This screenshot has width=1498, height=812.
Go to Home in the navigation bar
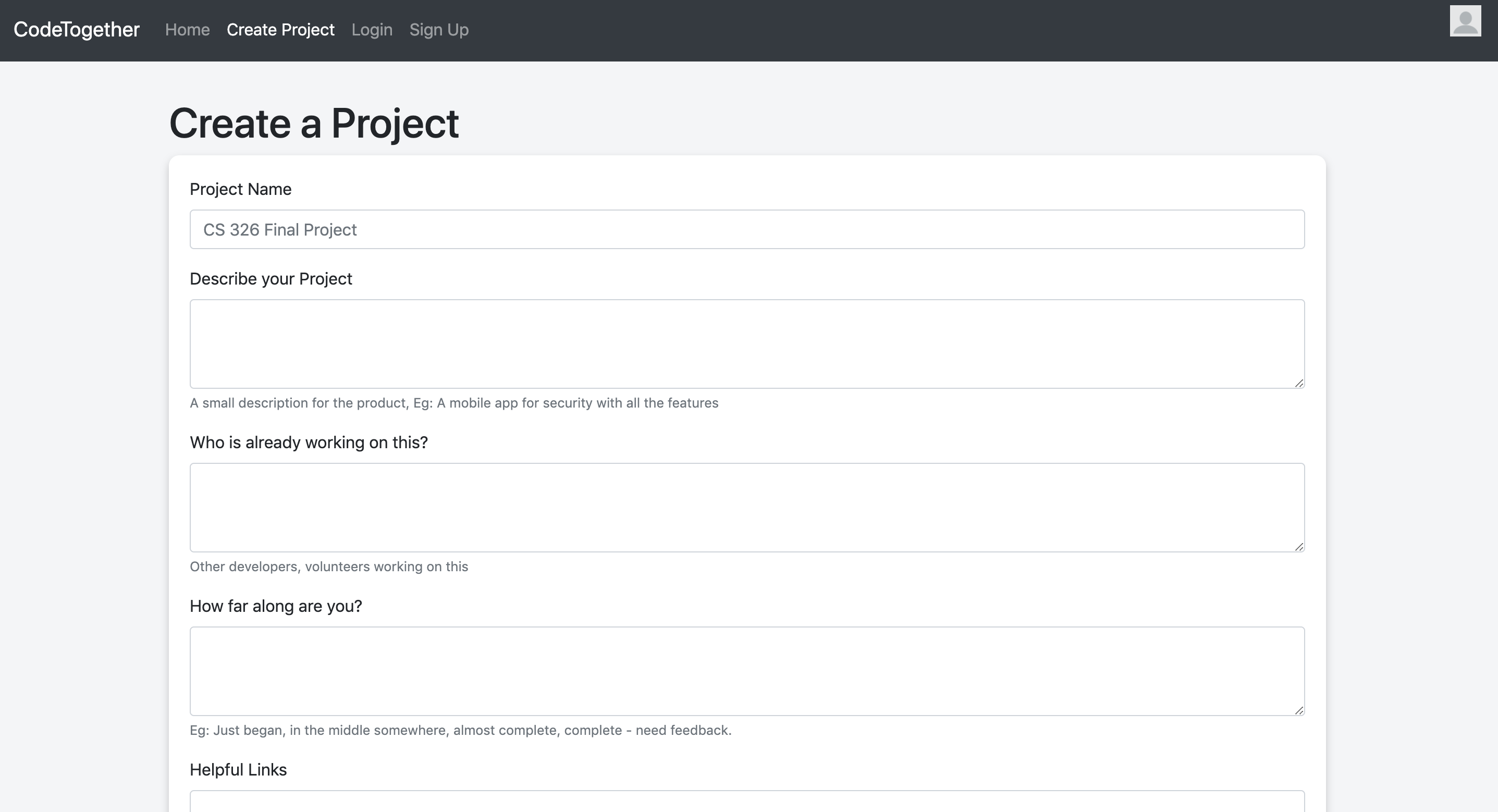(x=187, y=30)
